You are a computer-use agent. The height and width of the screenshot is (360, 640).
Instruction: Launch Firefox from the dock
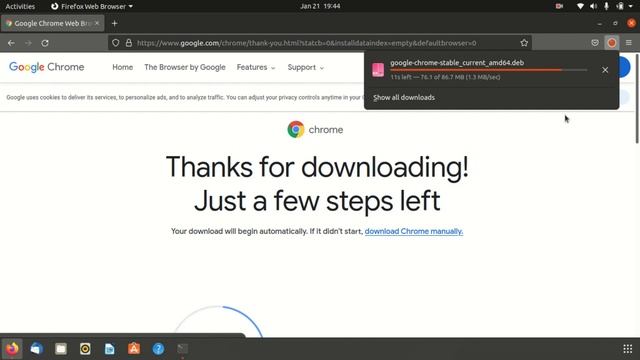point(12,349)
